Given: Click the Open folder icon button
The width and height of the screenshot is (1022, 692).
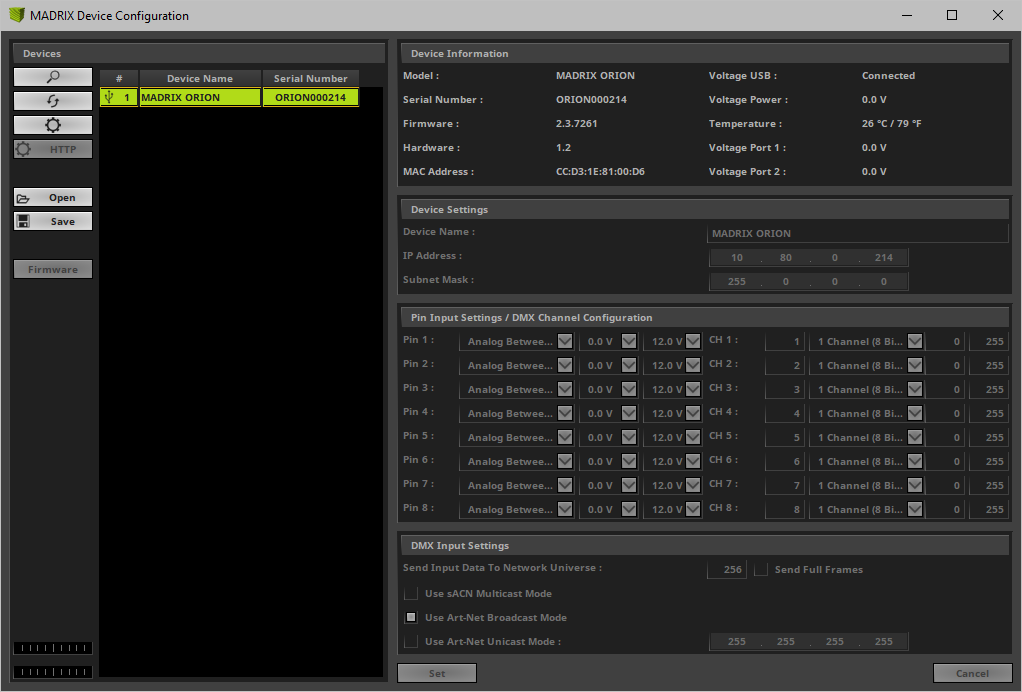Looking at the screenshot, I should point(53,197).
